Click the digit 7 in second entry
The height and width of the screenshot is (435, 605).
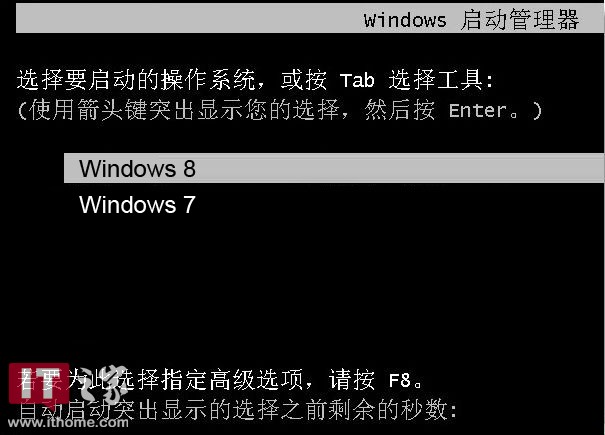coord(189,205)
